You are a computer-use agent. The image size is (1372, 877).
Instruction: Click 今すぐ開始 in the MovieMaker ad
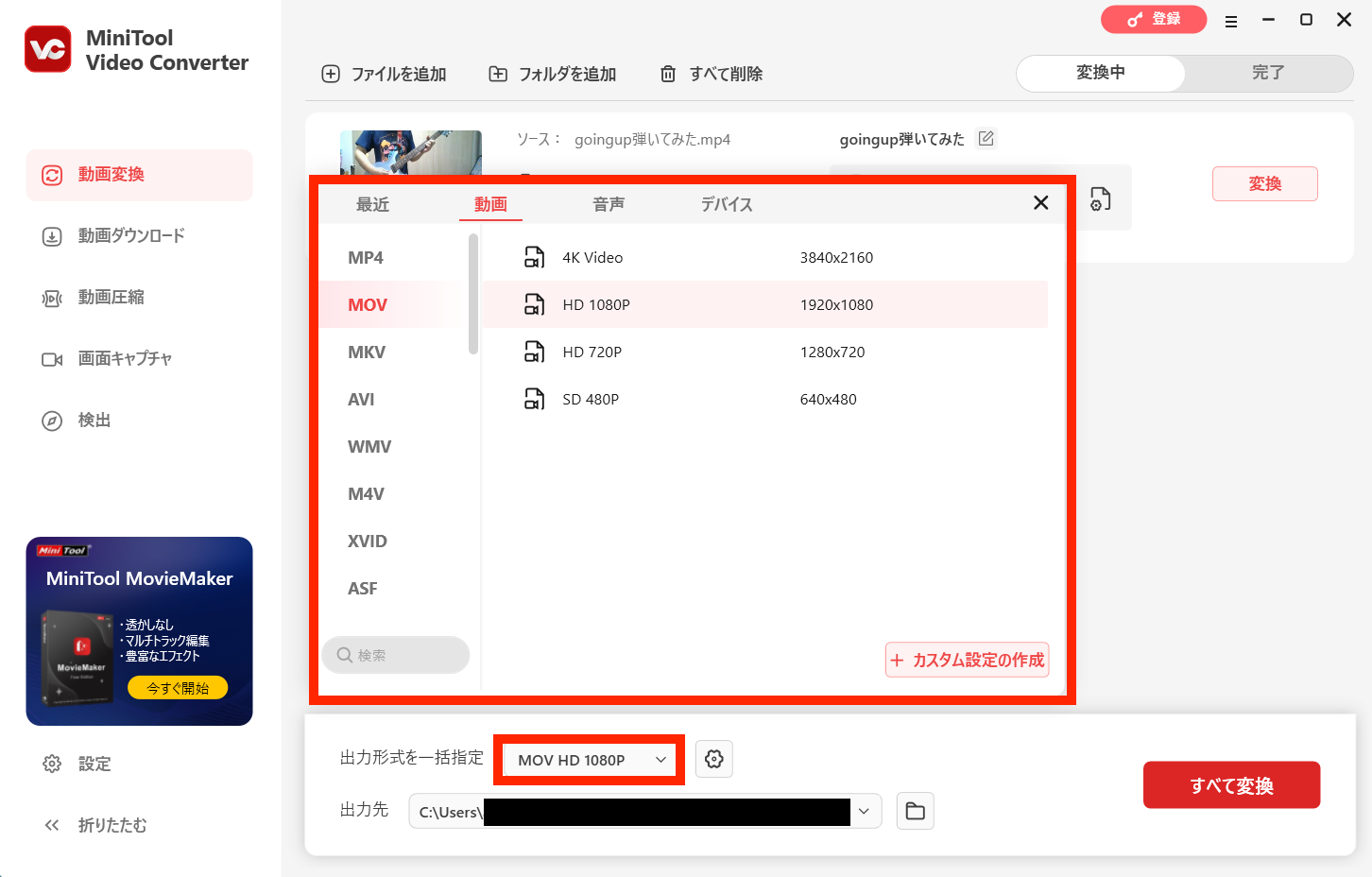click(178, 688)
